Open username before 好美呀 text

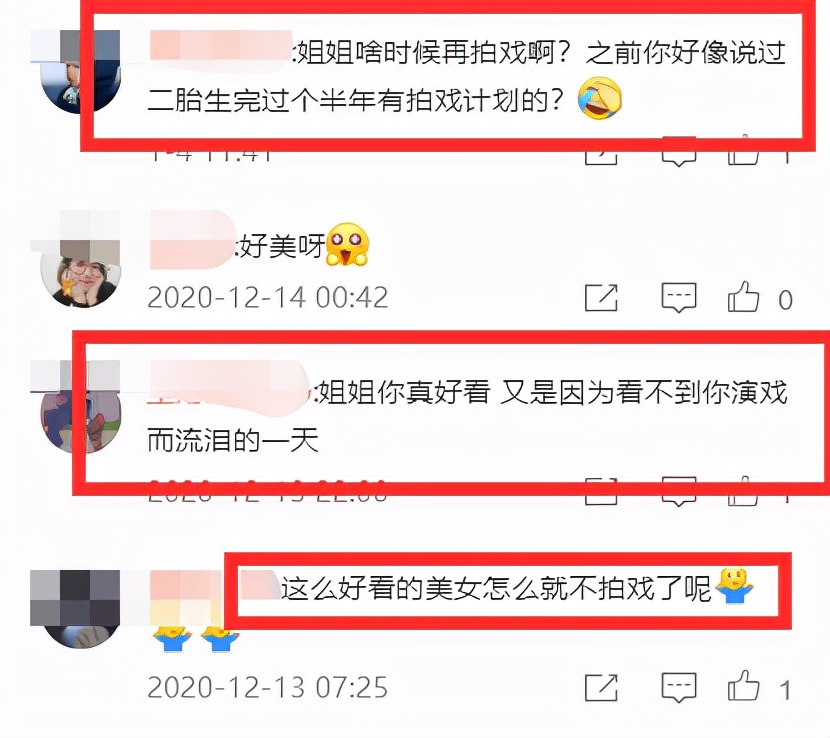pyautogui.click(x=193, y=240)
